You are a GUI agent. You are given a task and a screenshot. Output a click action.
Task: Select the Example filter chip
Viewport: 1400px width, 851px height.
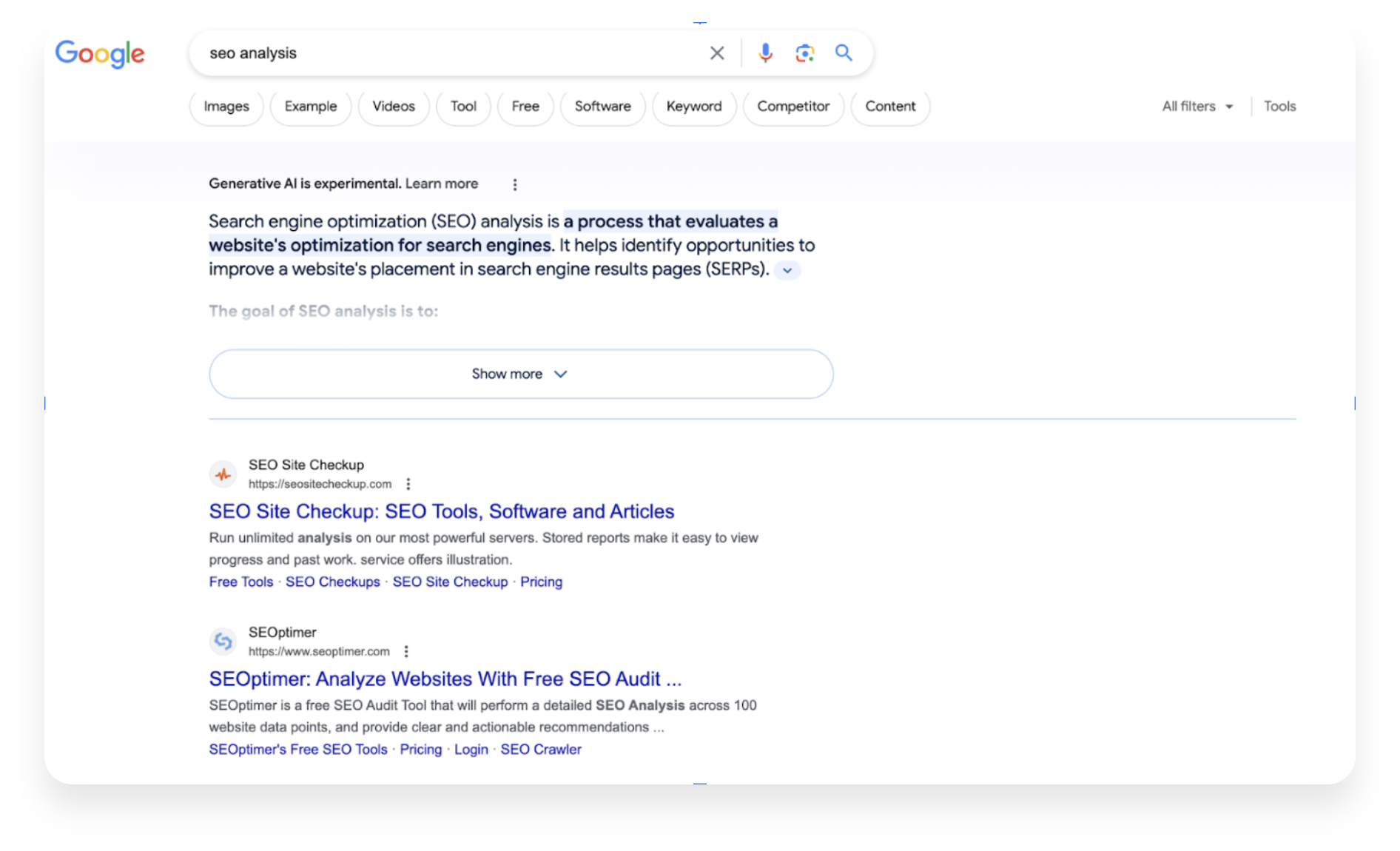click(311, 107)
